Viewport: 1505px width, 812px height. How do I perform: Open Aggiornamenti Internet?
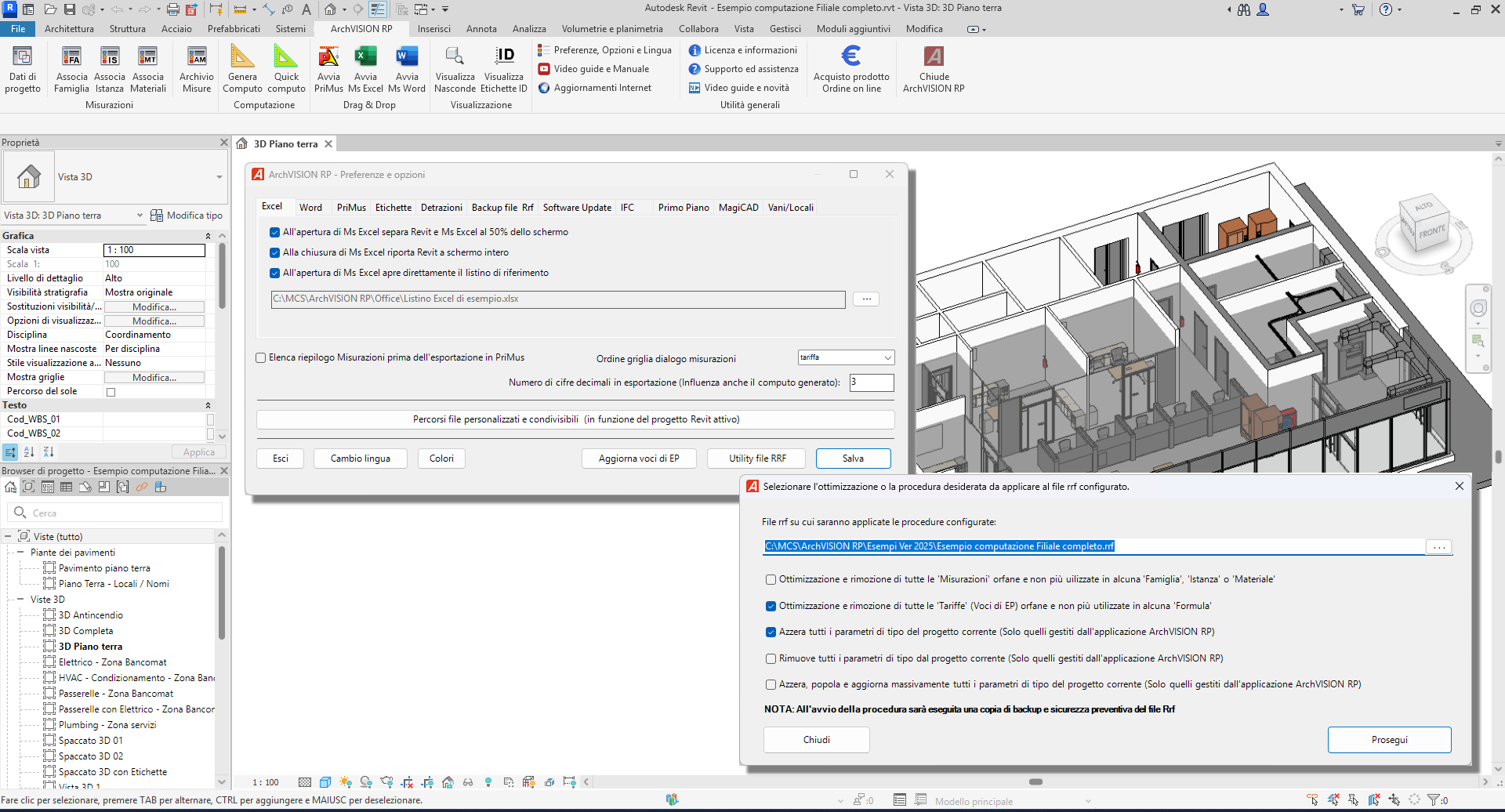point(594,88)
